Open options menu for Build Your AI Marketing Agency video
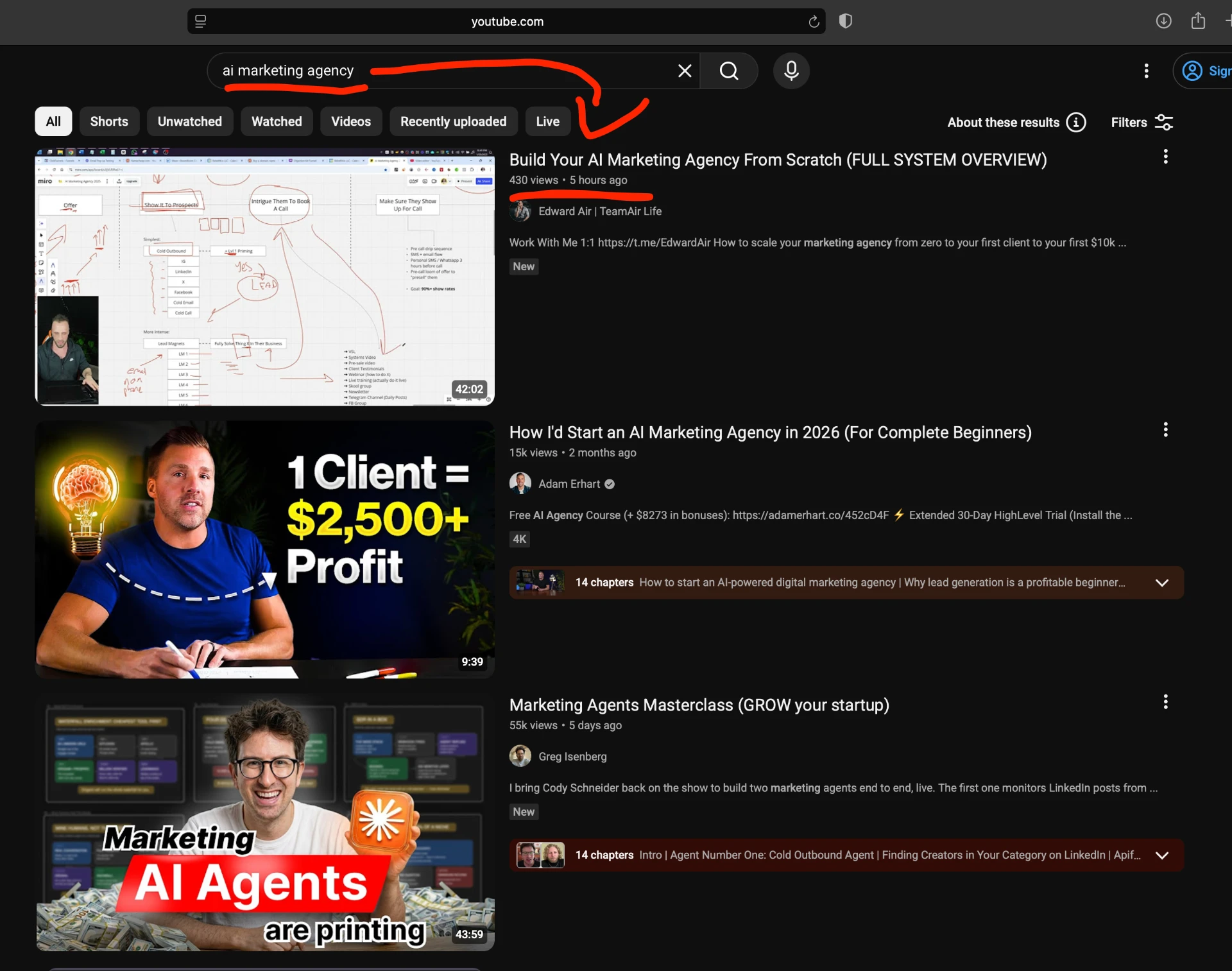1232x971 pixels. (1165, 157)
